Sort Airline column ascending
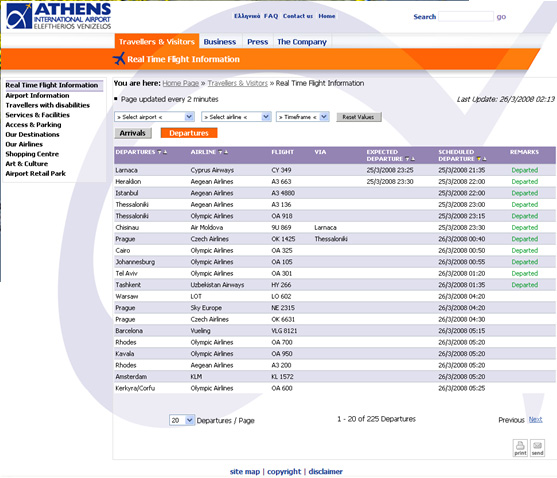 [x=226, y=152]
